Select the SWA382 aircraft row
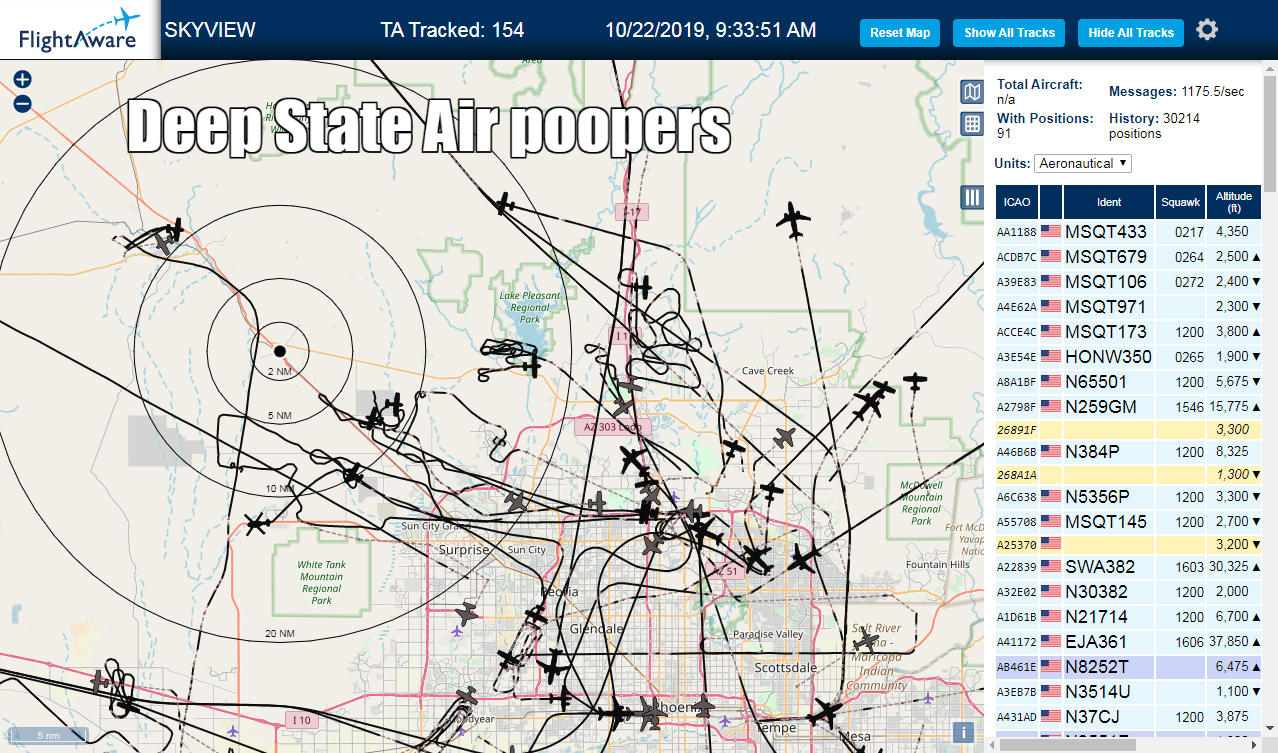Viewport: 1278px width, 753px height. 1128,567
